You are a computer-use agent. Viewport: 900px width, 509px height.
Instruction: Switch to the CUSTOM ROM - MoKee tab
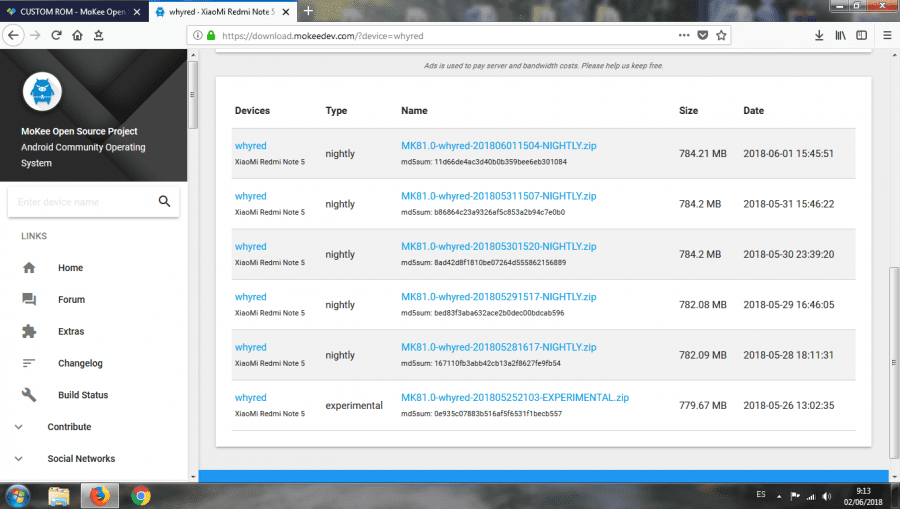pyautogui.click(x=73, y=11)
